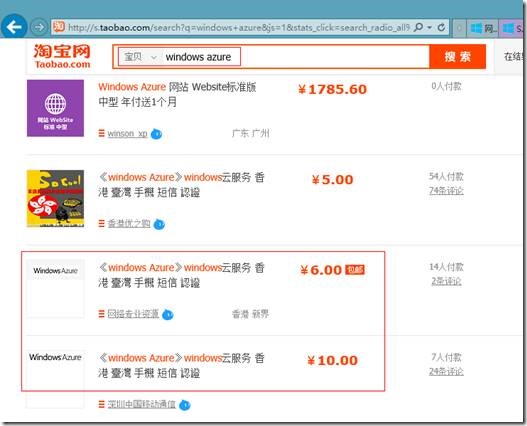Image resolution: width=527 pixels, height=426 pixels.
Task: Open the 宝贝 search category dropdown
Action: [x=140, y=57]
